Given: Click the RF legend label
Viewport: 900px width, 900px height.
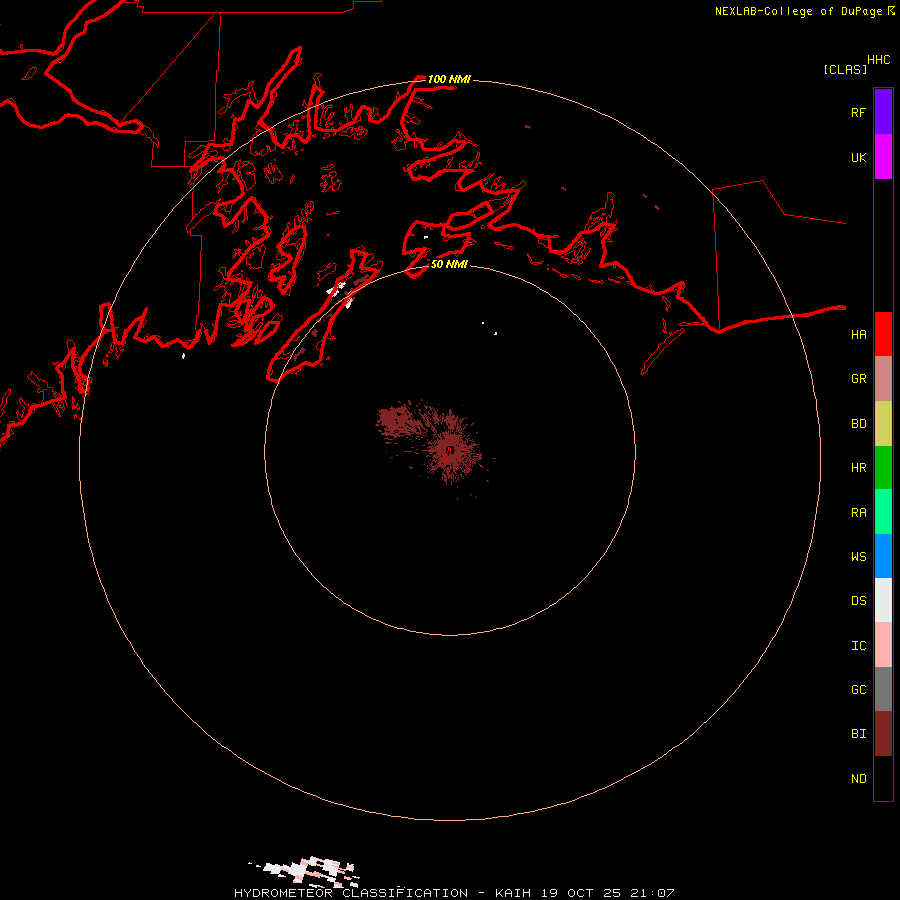Looking at the screenshot, I should pyautogui.click(x=858, y=112).
